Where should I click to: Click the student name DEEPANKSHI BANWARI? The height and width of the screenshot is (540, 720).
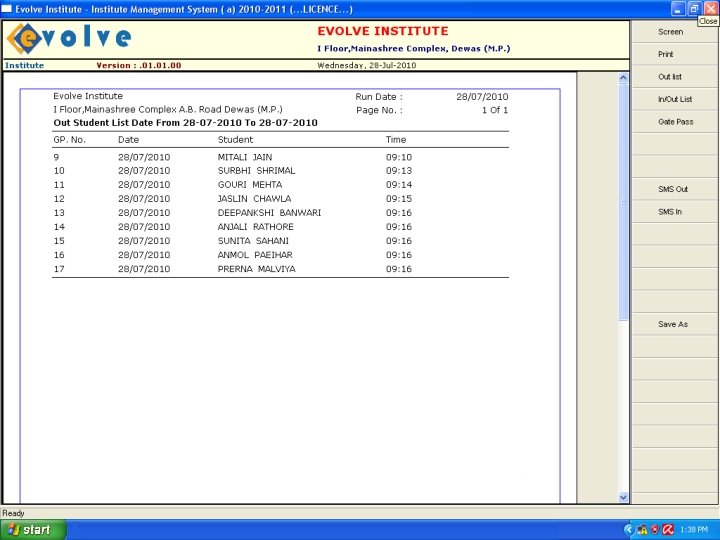click(x=269, y=213)
